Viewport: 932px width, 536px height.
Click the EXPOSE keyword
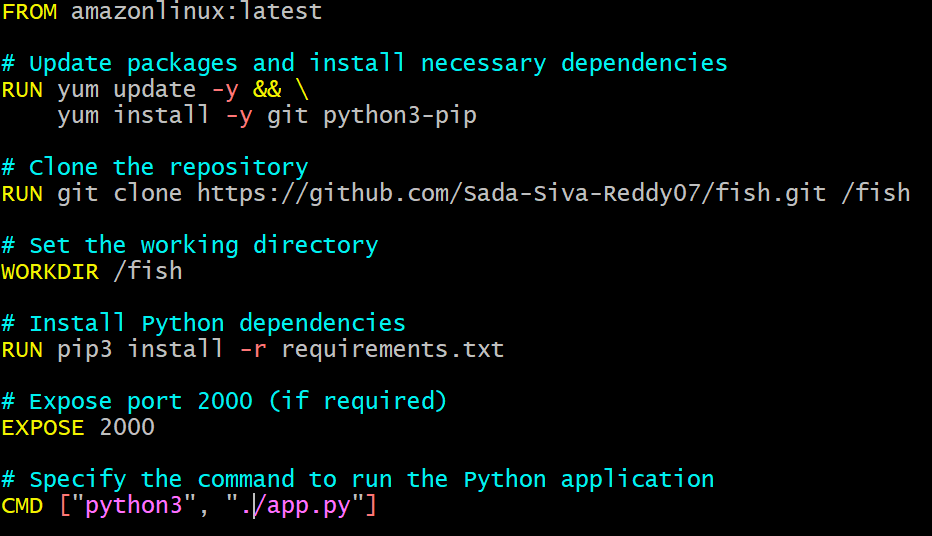(x=43, y=428)
